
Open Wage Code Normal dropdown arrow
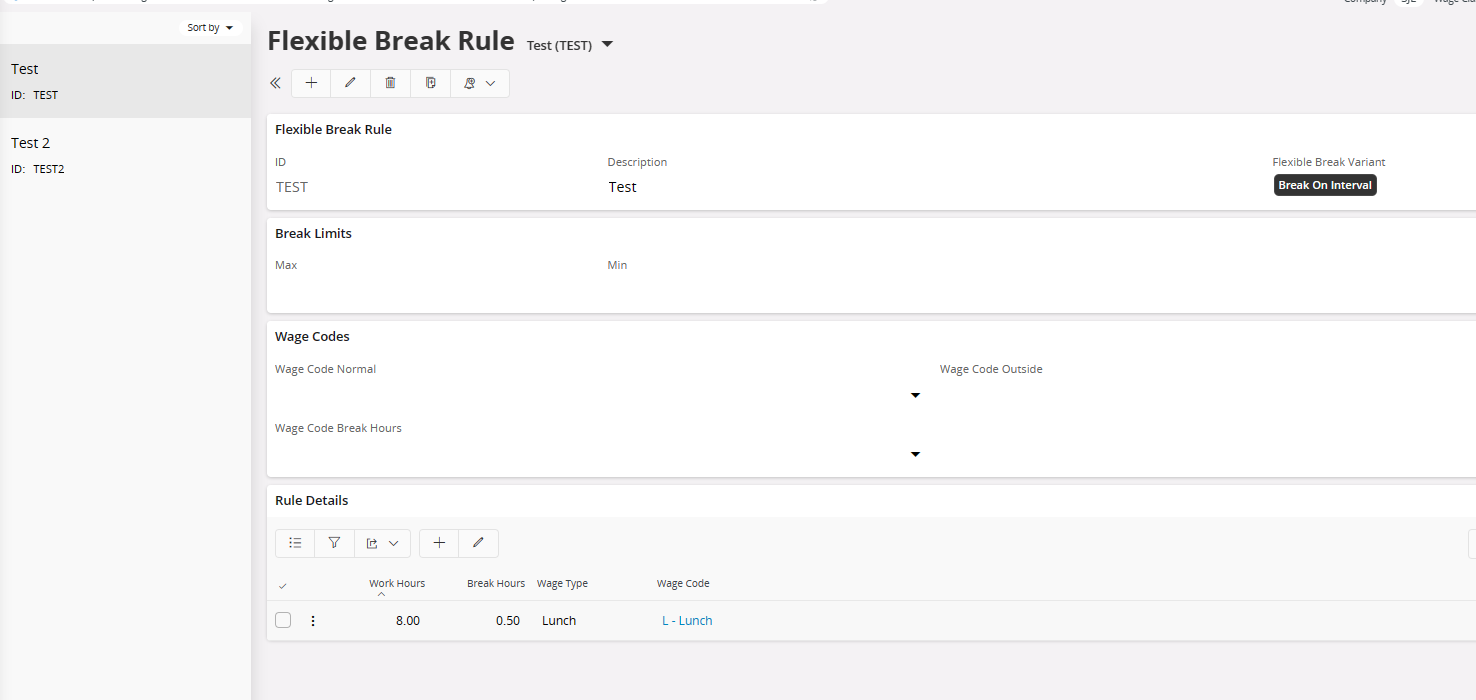coord(915,396)
